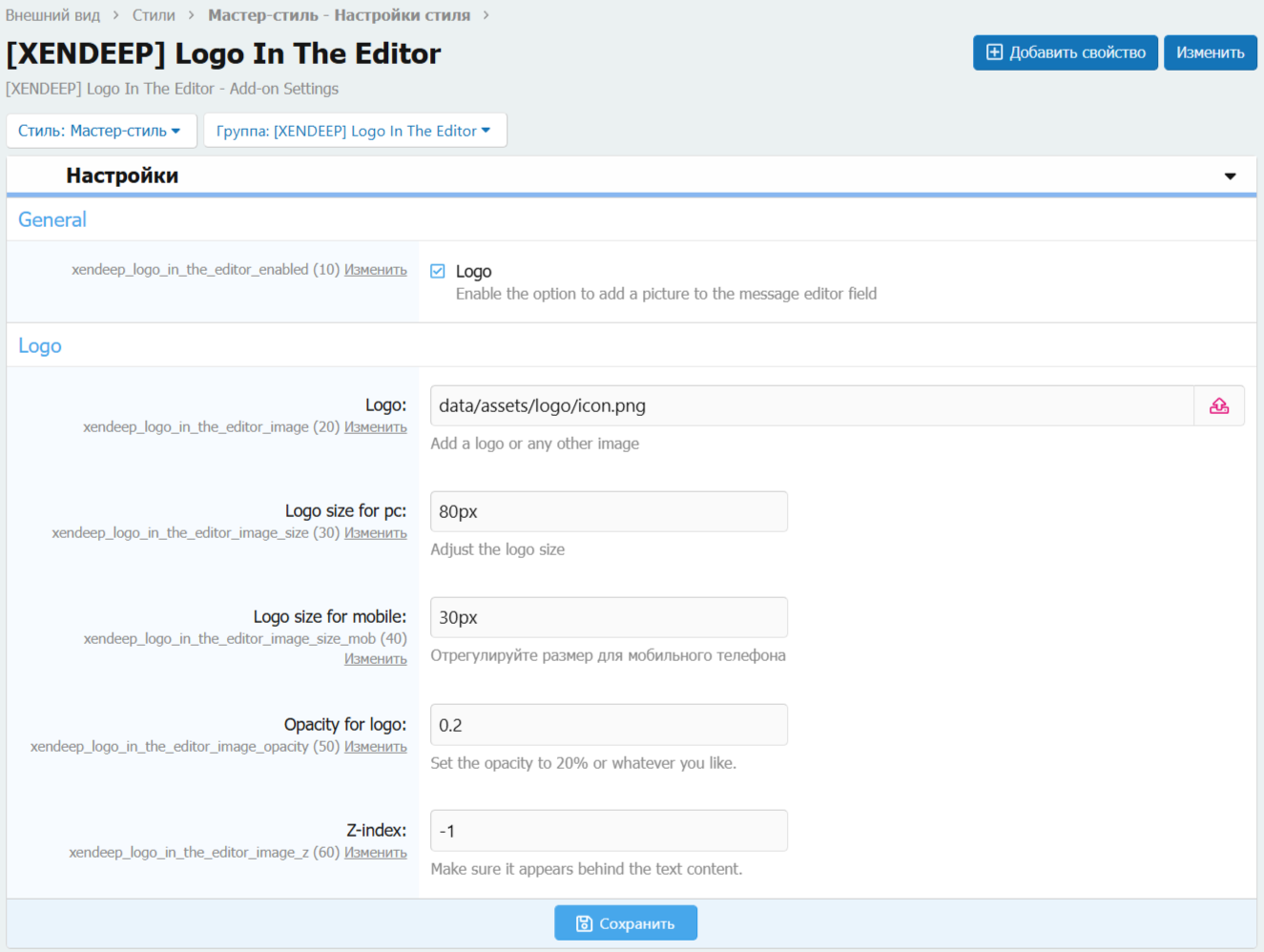Navigate to Стили breadcrumb
Viewport: 1264px width, 952px height.
pyautogui.click(x=154, y=15)
